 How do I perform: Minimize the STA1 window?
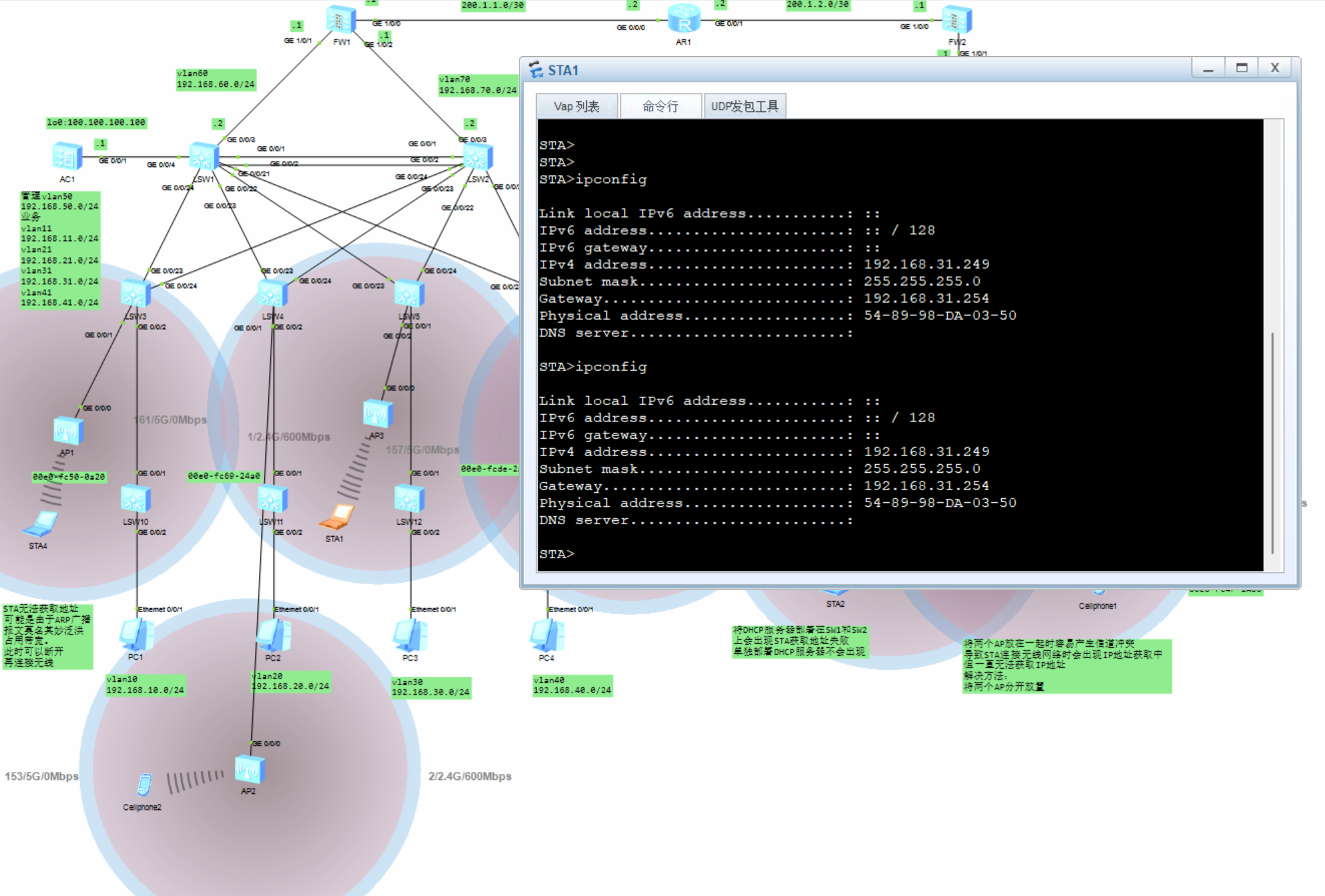point(1208,68)
